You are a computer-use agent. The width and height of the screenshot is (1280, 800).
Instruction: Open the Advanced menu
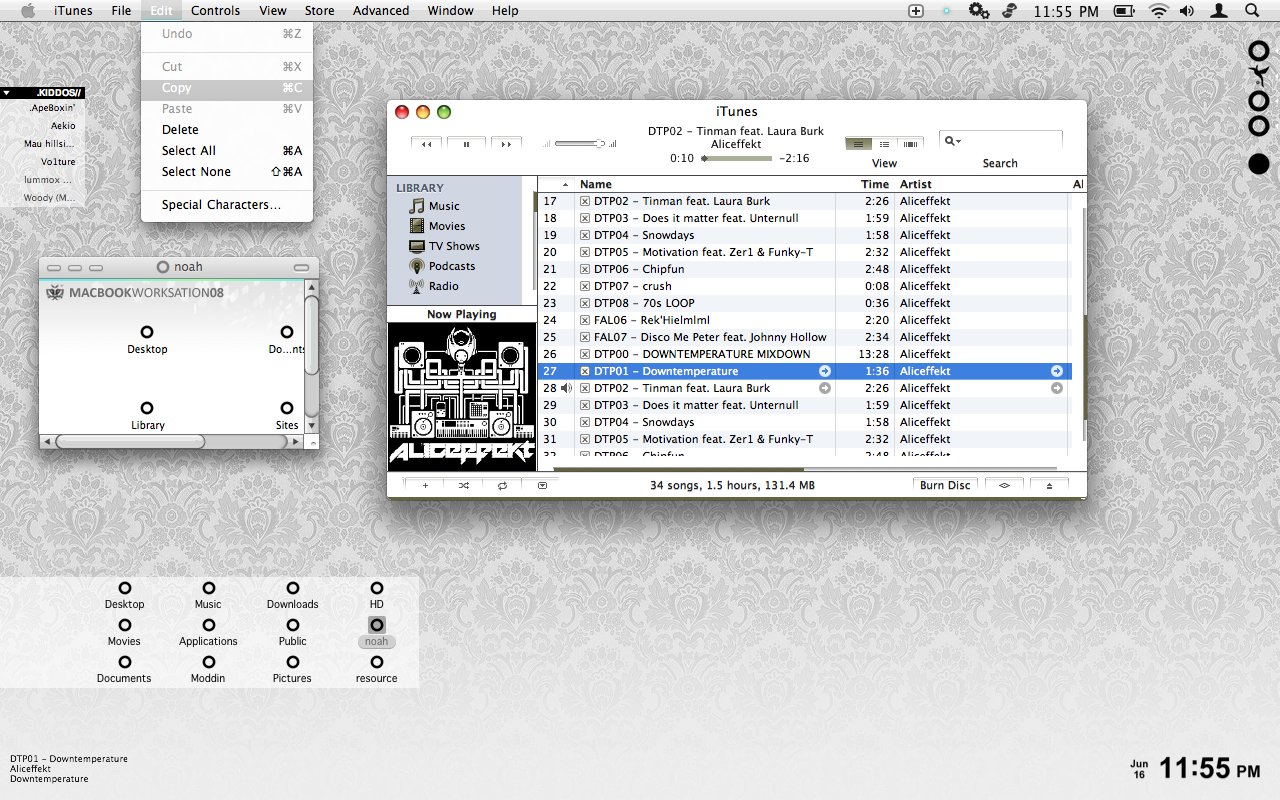click(x=381, y=11)
